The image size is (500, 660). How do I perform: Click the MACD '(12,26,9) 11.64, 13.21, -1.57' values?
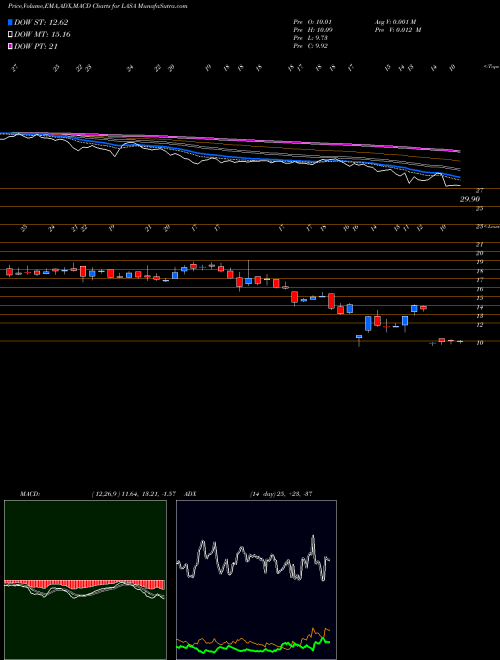click(x=136, y=494)
